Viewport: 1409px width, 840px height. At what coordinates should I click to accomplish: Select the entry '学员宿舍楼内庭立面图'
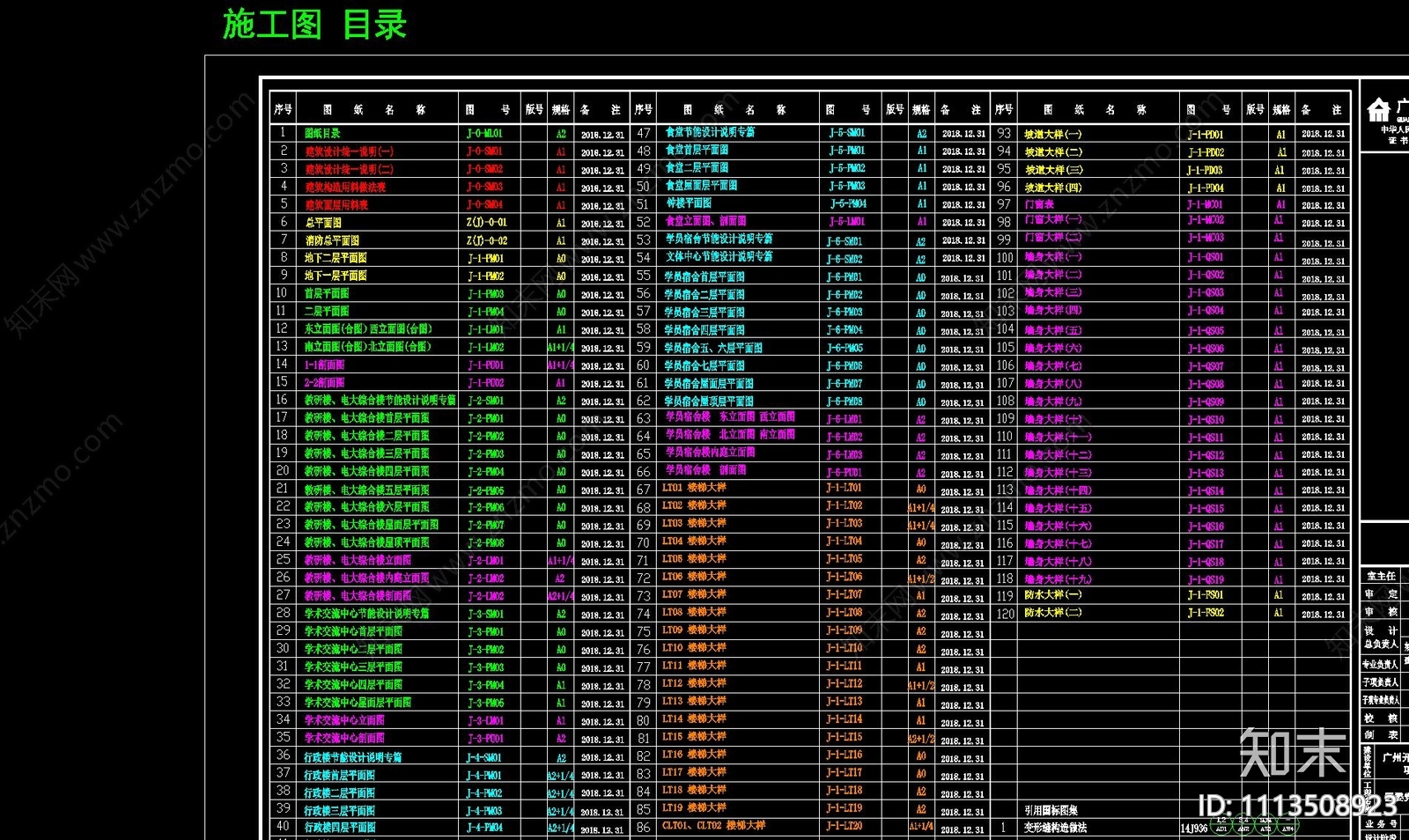(710, 452)
